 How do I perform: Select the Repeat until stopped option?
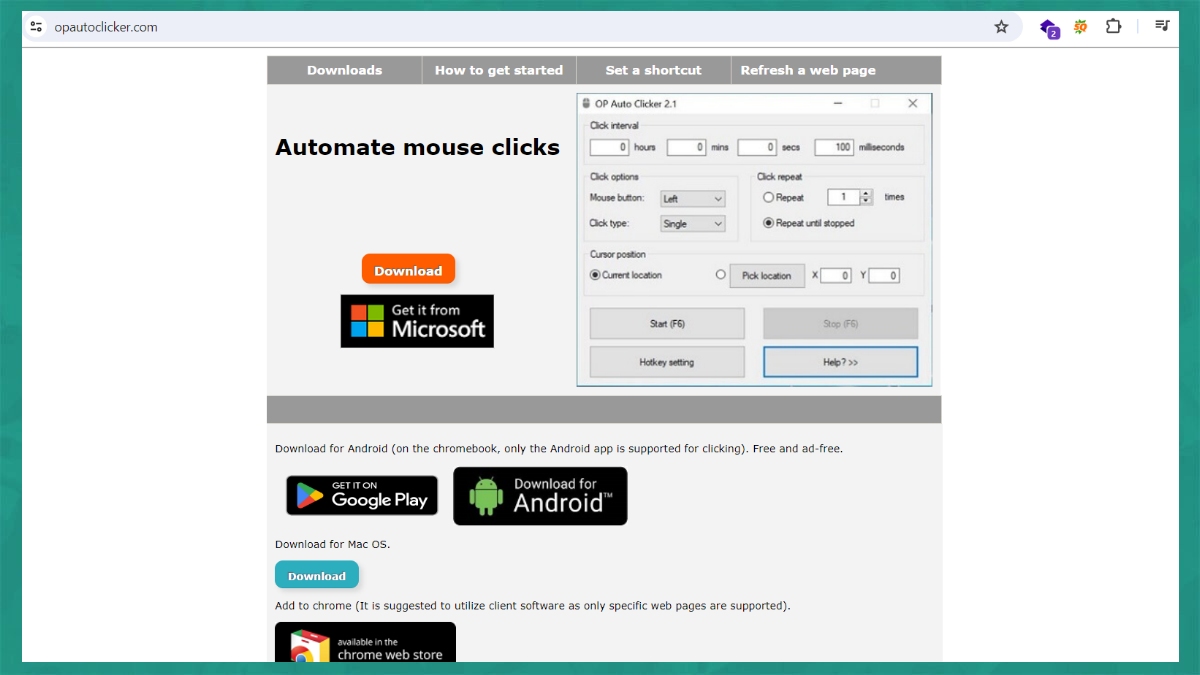pos(768,223)
